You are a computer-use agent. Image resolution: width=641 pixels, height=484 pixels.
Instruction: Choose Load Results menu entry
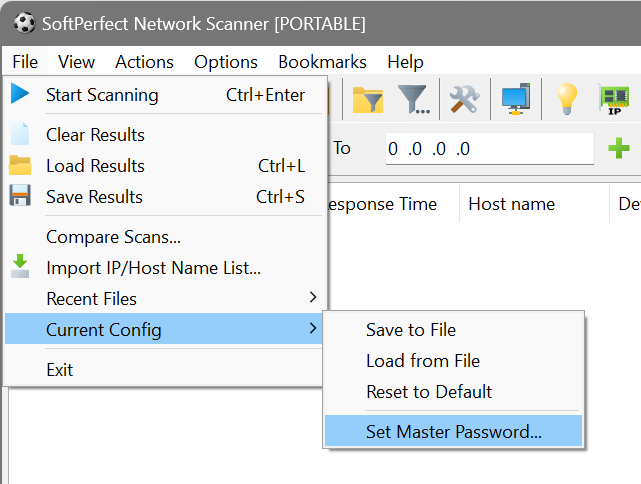pyautogui.click(x=166, y=166)
